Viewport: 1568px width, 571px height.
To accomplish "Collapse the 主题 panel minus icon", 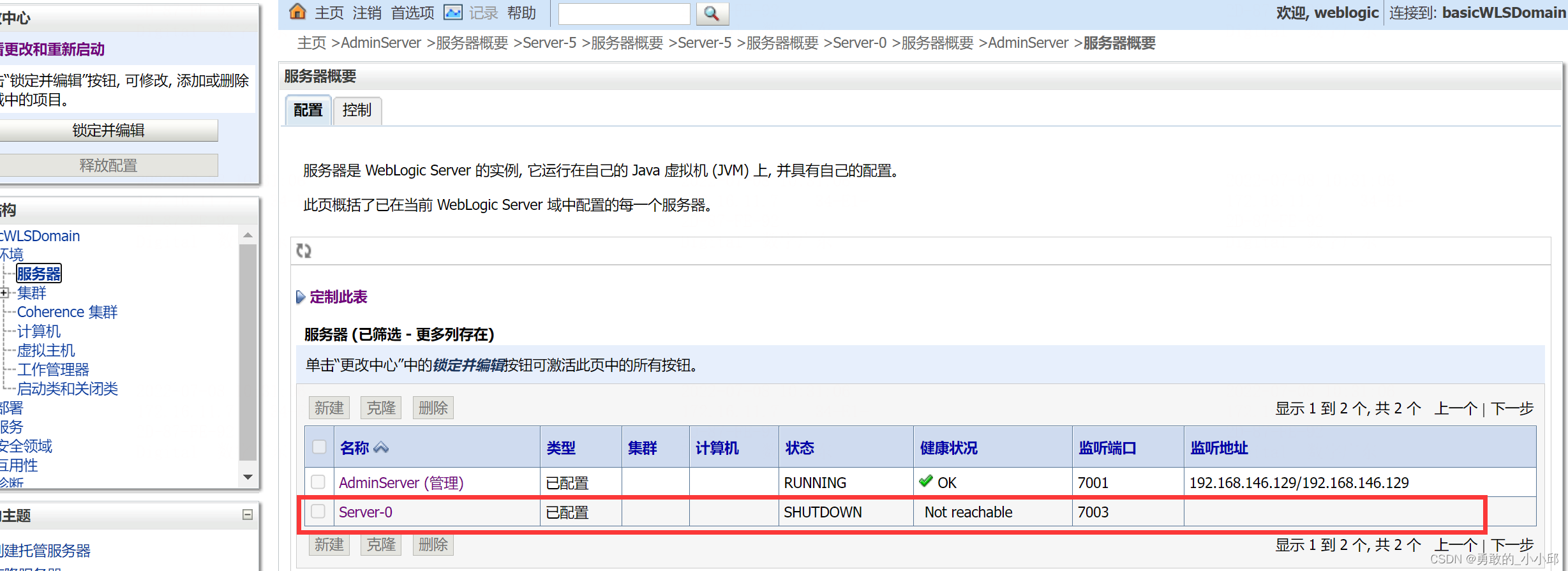I will [x=248, y=515].
